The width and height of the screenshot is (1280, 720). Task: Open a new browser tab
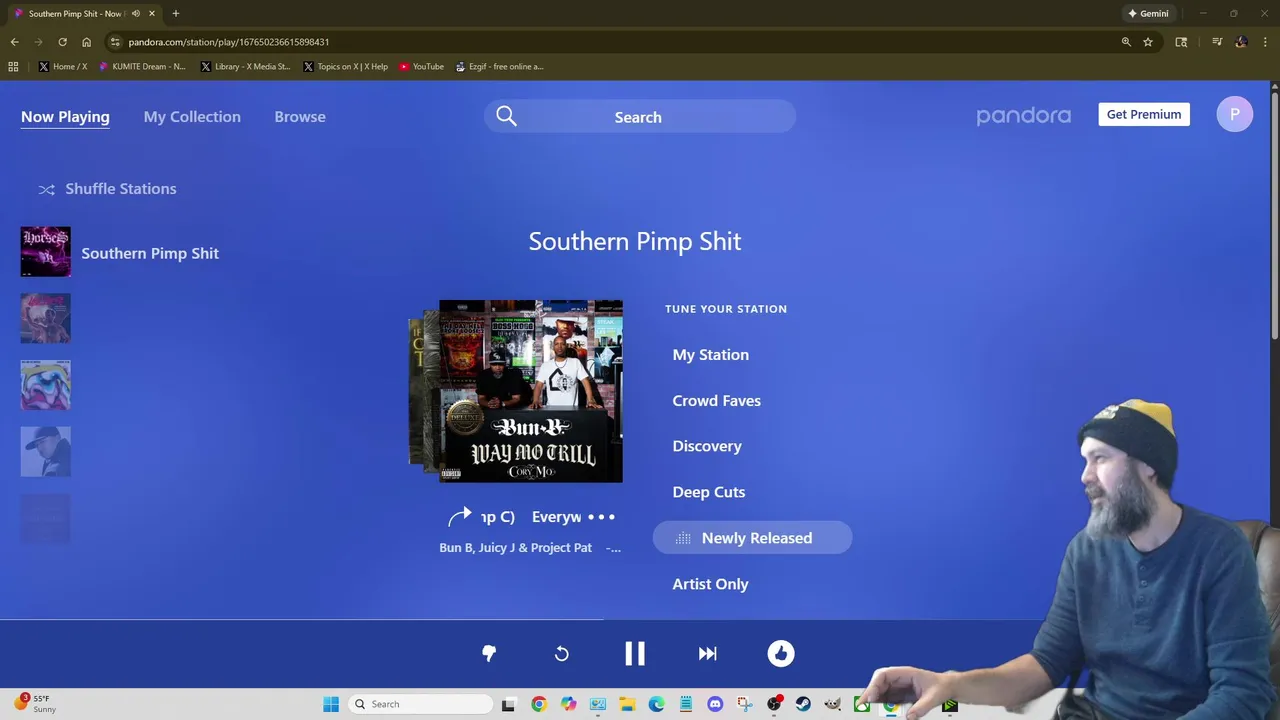pyautogui.click(x=176, y=14)
